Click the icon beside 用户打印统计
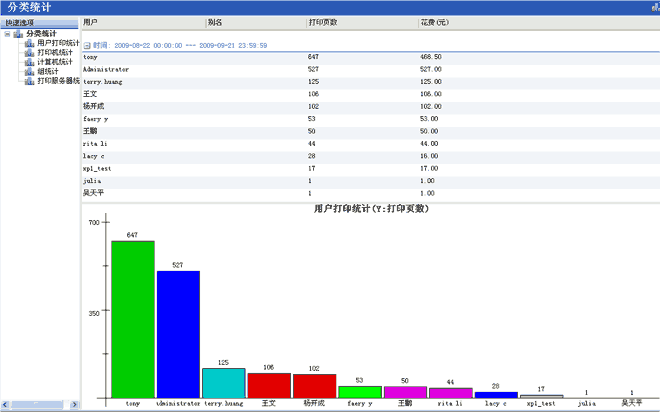 coord(29,43)
